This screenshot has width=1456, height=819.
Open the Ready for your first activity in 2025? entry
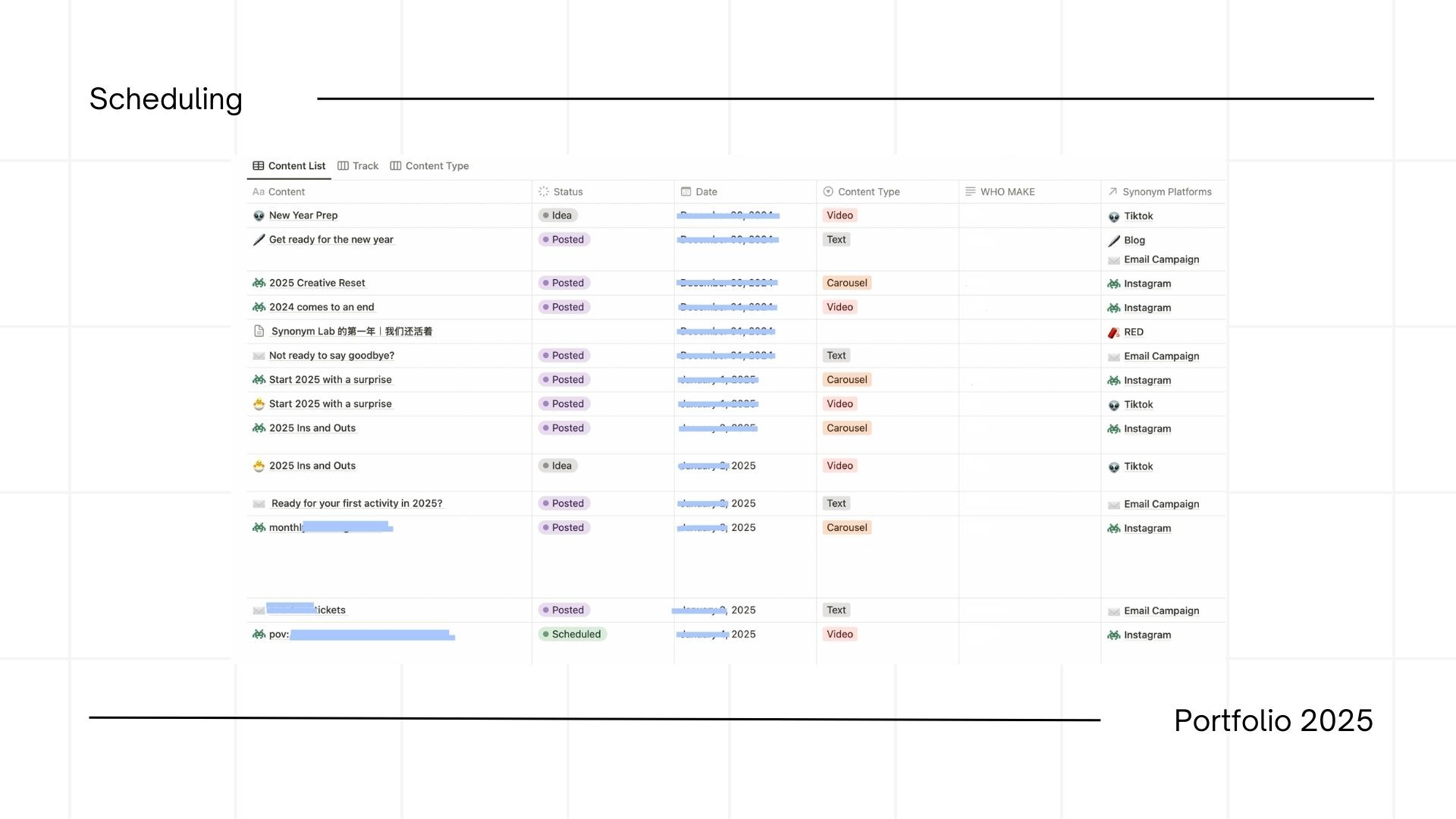point(356,504)
